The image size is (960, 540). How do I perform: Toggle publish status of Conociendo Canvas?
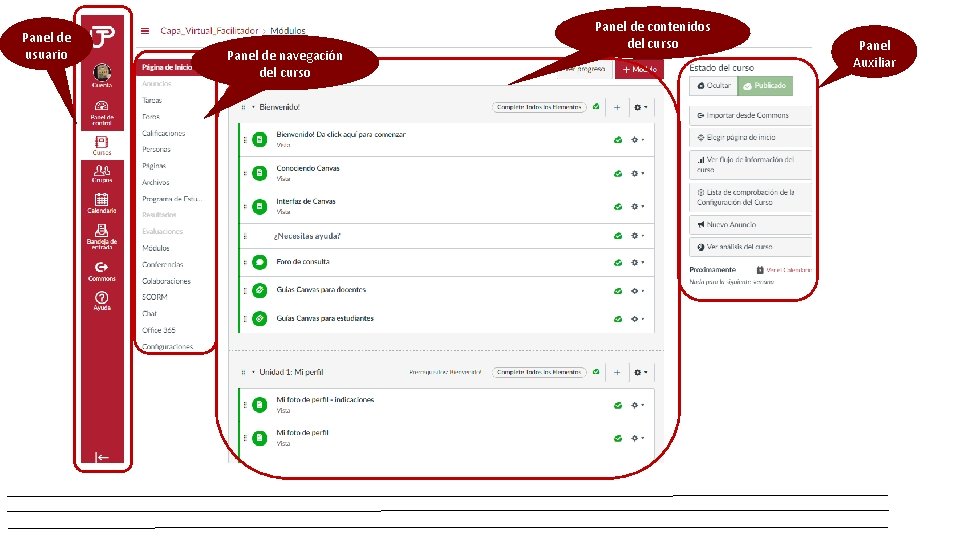(618, 173)
